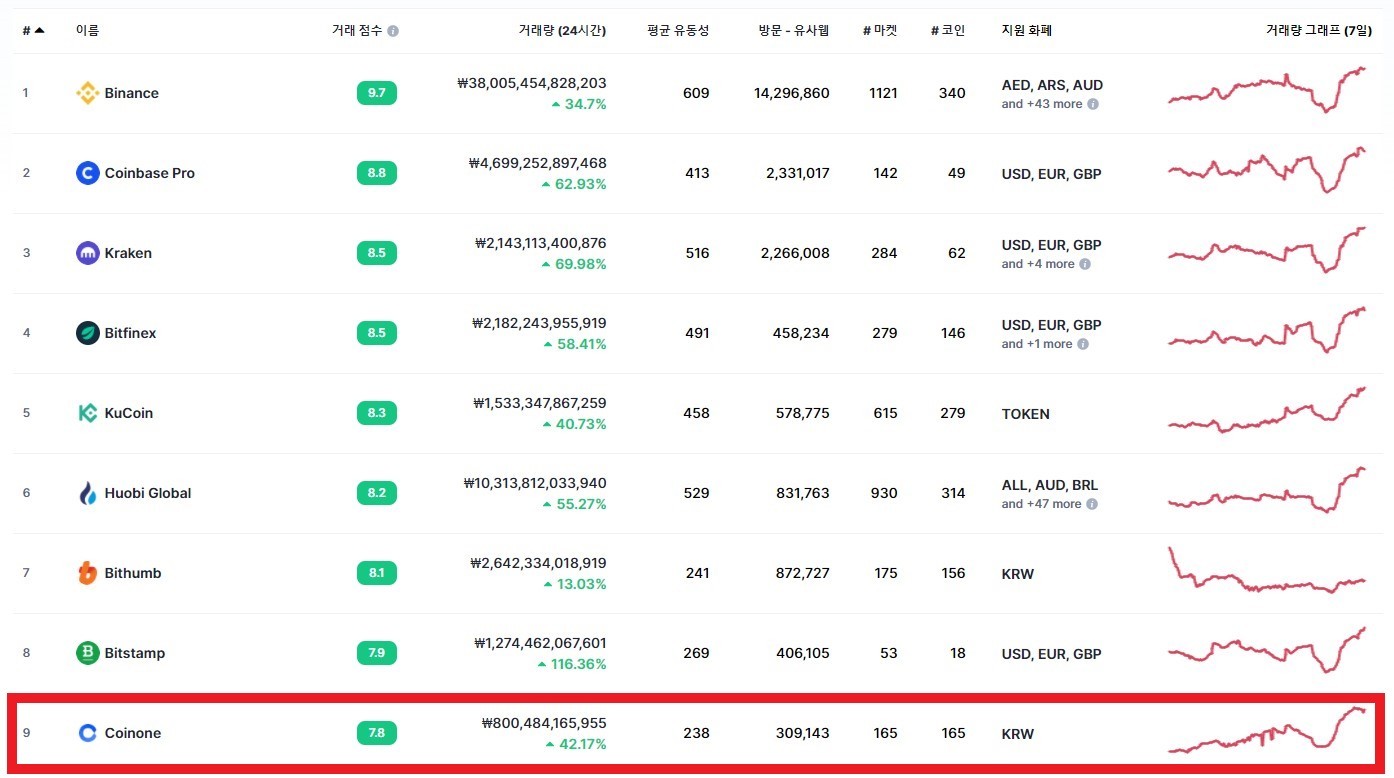Open the Bithumb exchange link

point(133,573)
